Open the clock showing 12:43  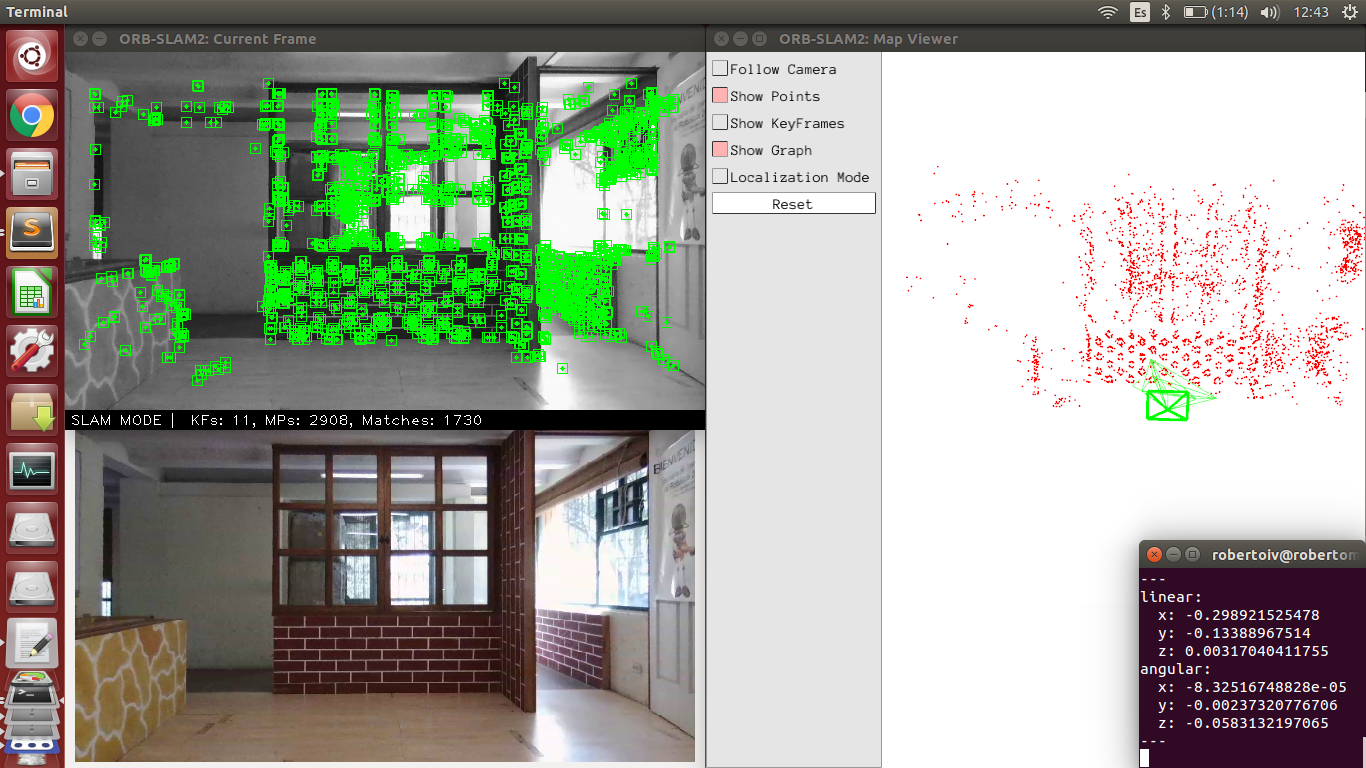tap(1311, 12)
